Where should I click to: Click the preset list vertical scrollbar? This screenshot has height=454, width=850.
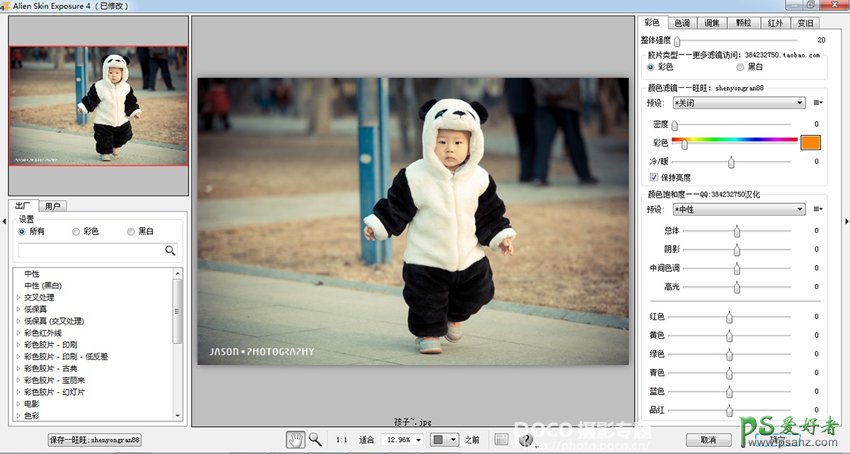pos(178,344)
